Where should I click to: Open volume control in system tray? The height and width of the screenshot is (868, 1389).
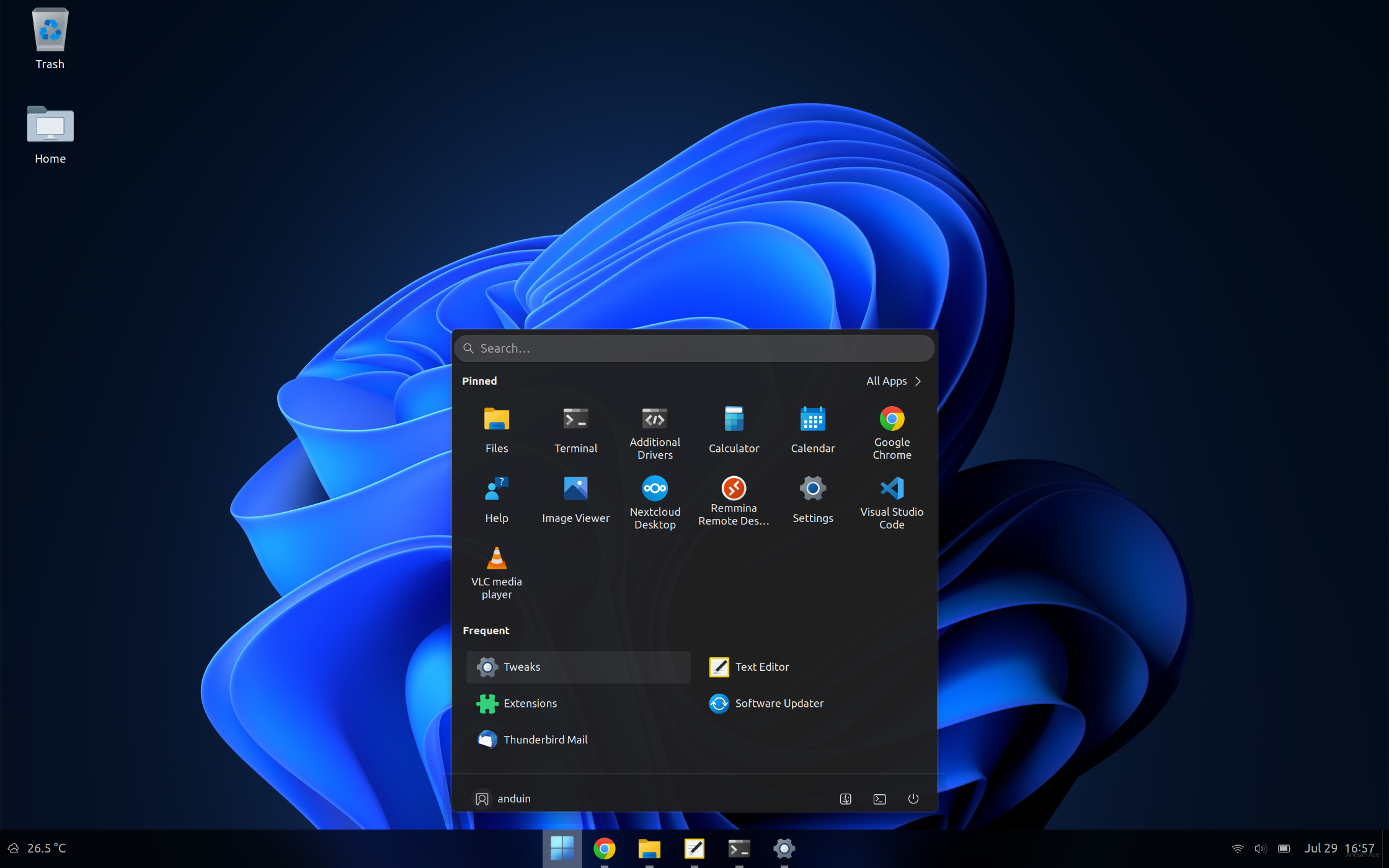click(x=1260, y=848)
